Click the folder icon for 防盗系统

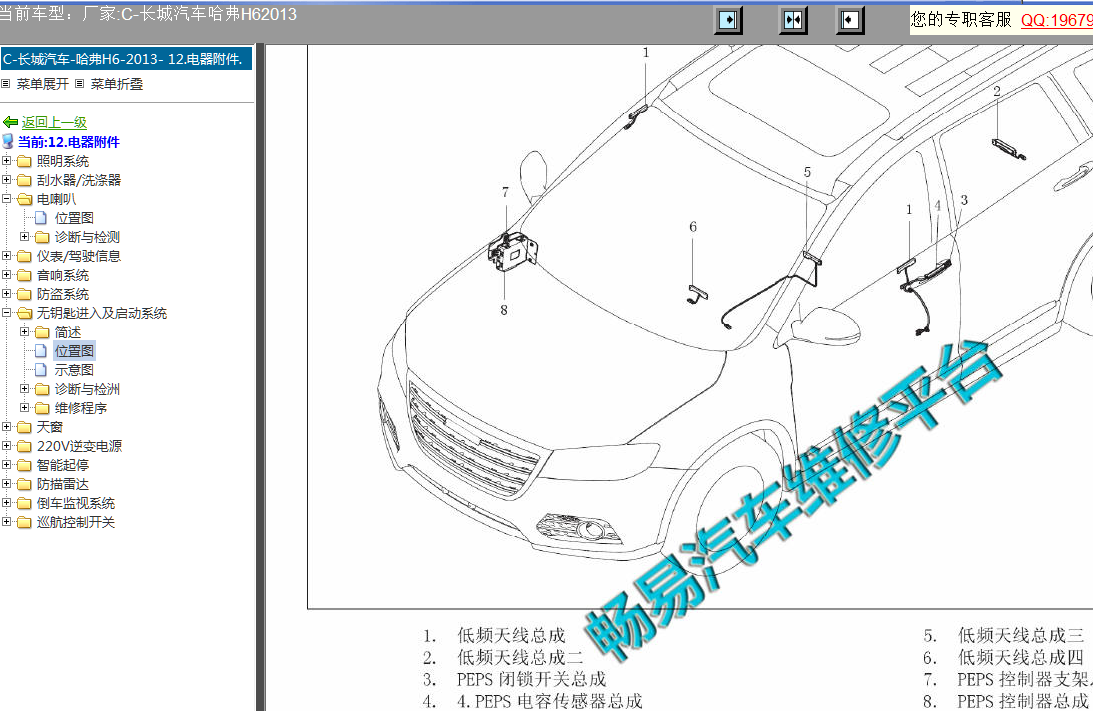click(x=24, y=294)
